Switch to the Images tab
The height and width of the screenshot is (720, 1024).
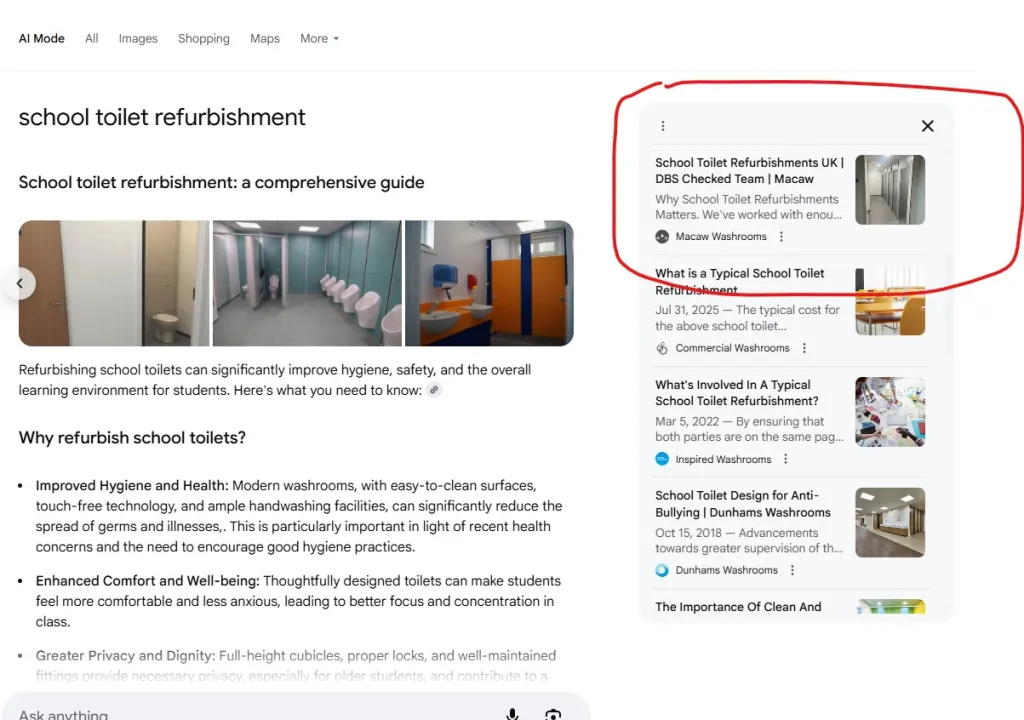pos(138,39)
